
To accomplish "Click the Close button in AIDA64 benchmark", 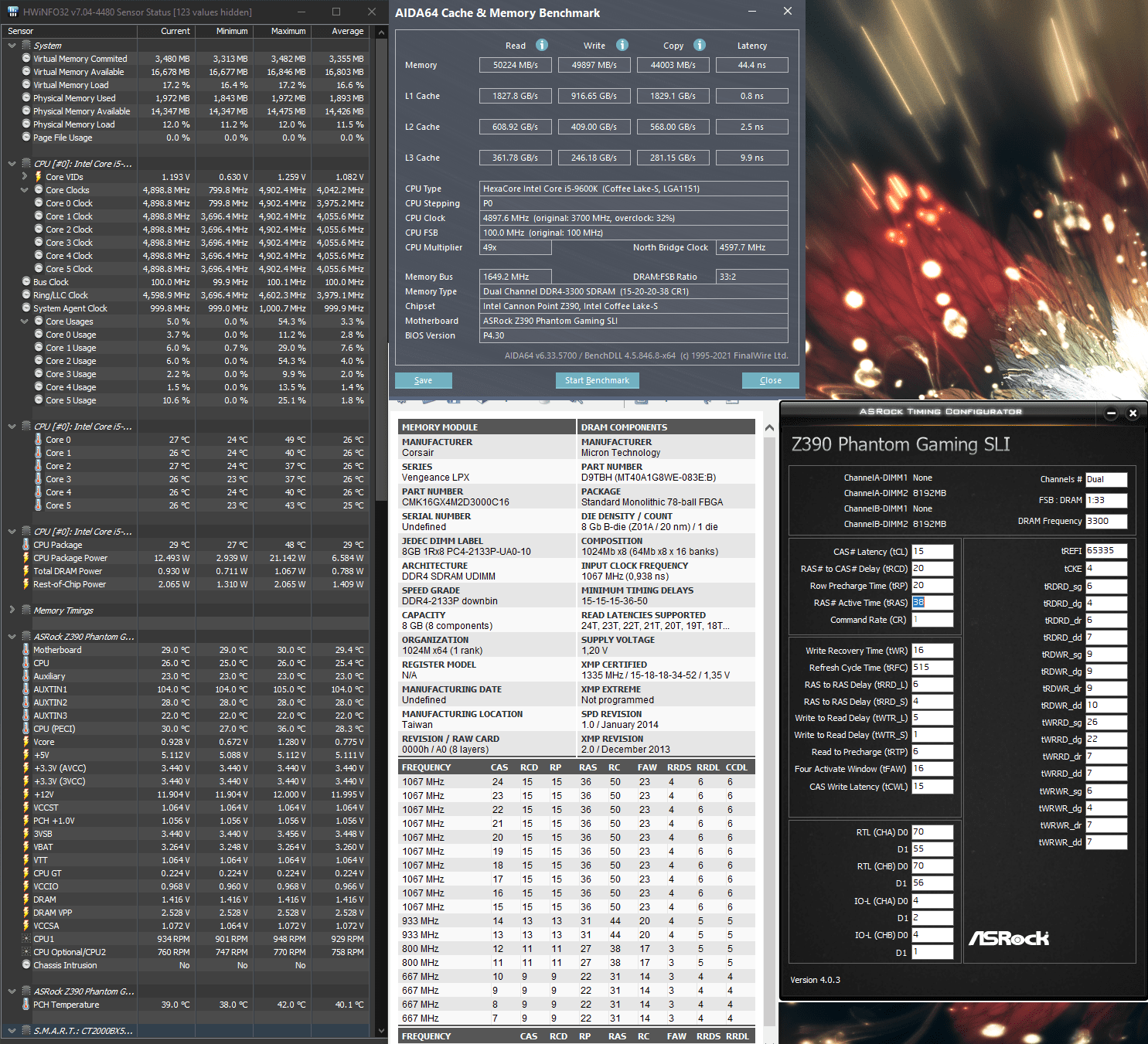I will [x=770, y=380].
